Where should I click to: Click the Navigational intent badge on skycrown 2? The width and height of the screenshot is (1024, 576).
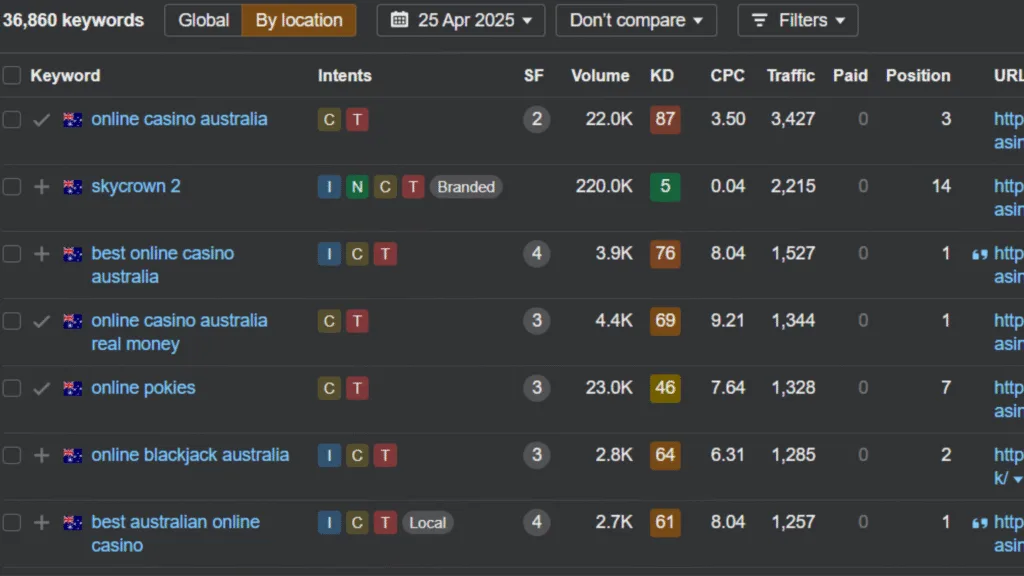tap(357, 187)
